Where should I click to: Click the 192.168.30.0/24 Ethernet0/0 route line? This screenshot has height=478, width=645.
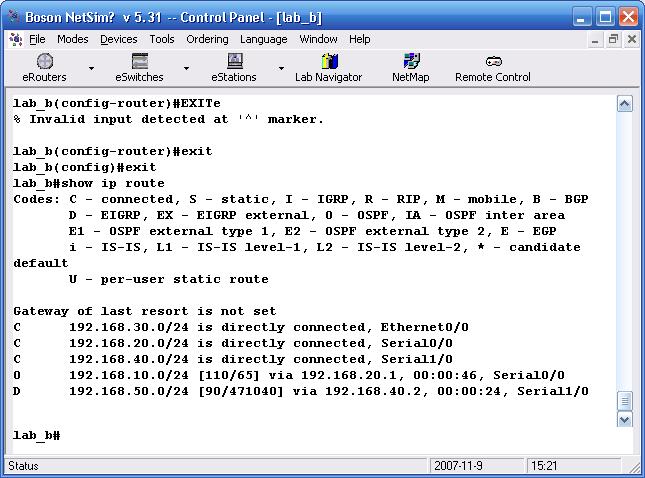click(241, 327)
